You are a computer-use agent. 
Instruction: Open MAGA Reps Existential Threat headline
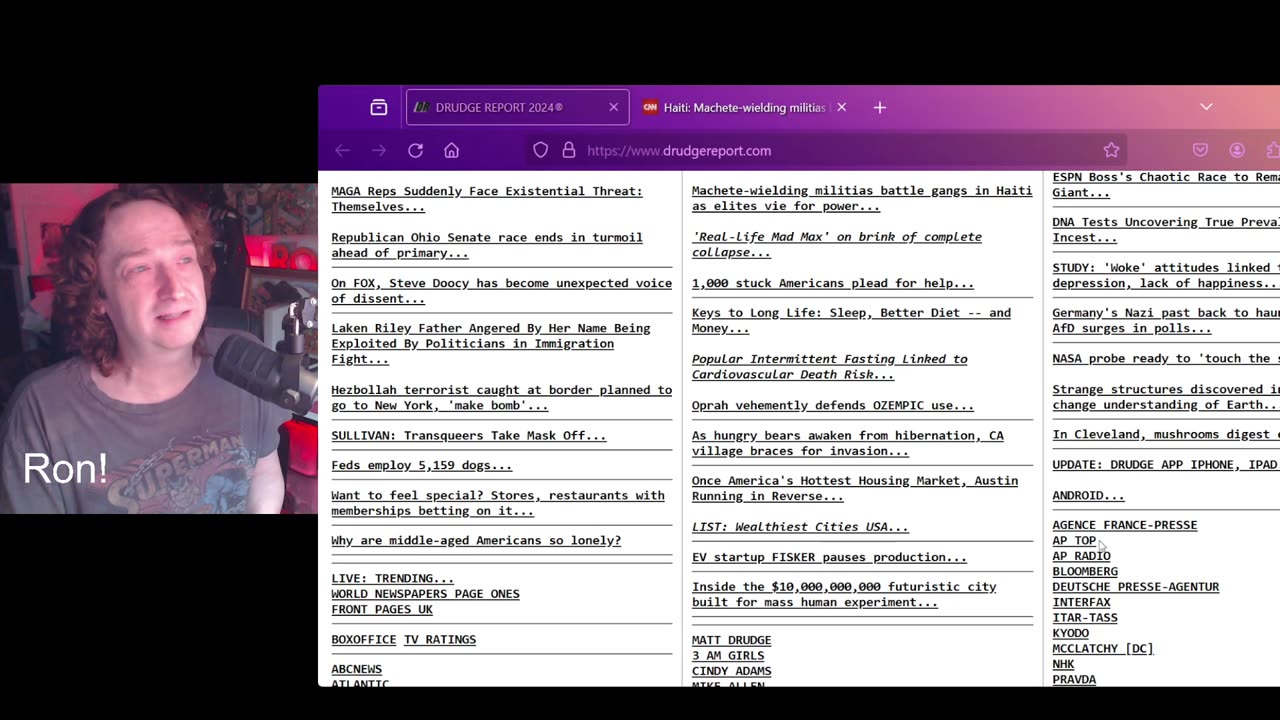point(487,199)
